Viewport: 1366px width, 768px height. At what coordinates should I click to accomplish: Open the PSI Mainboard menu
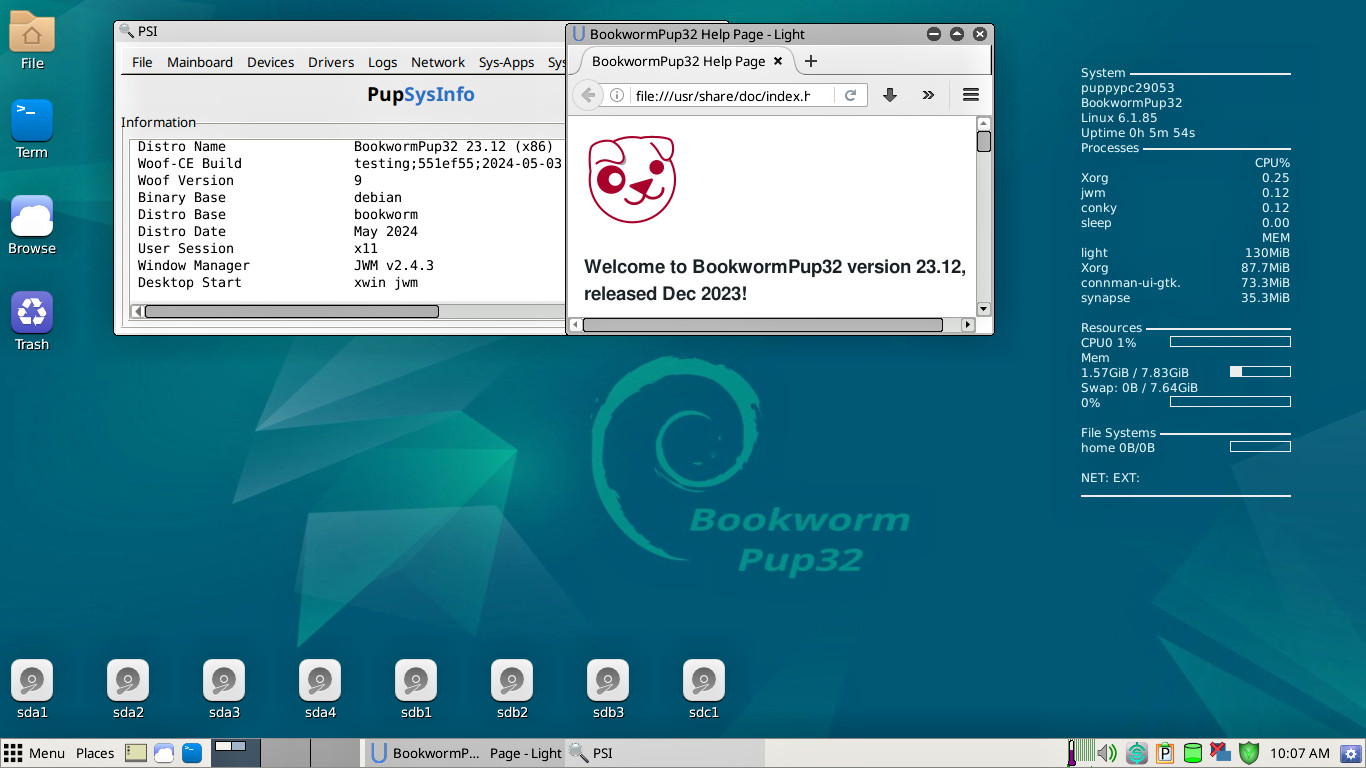(x=200, y=62)
